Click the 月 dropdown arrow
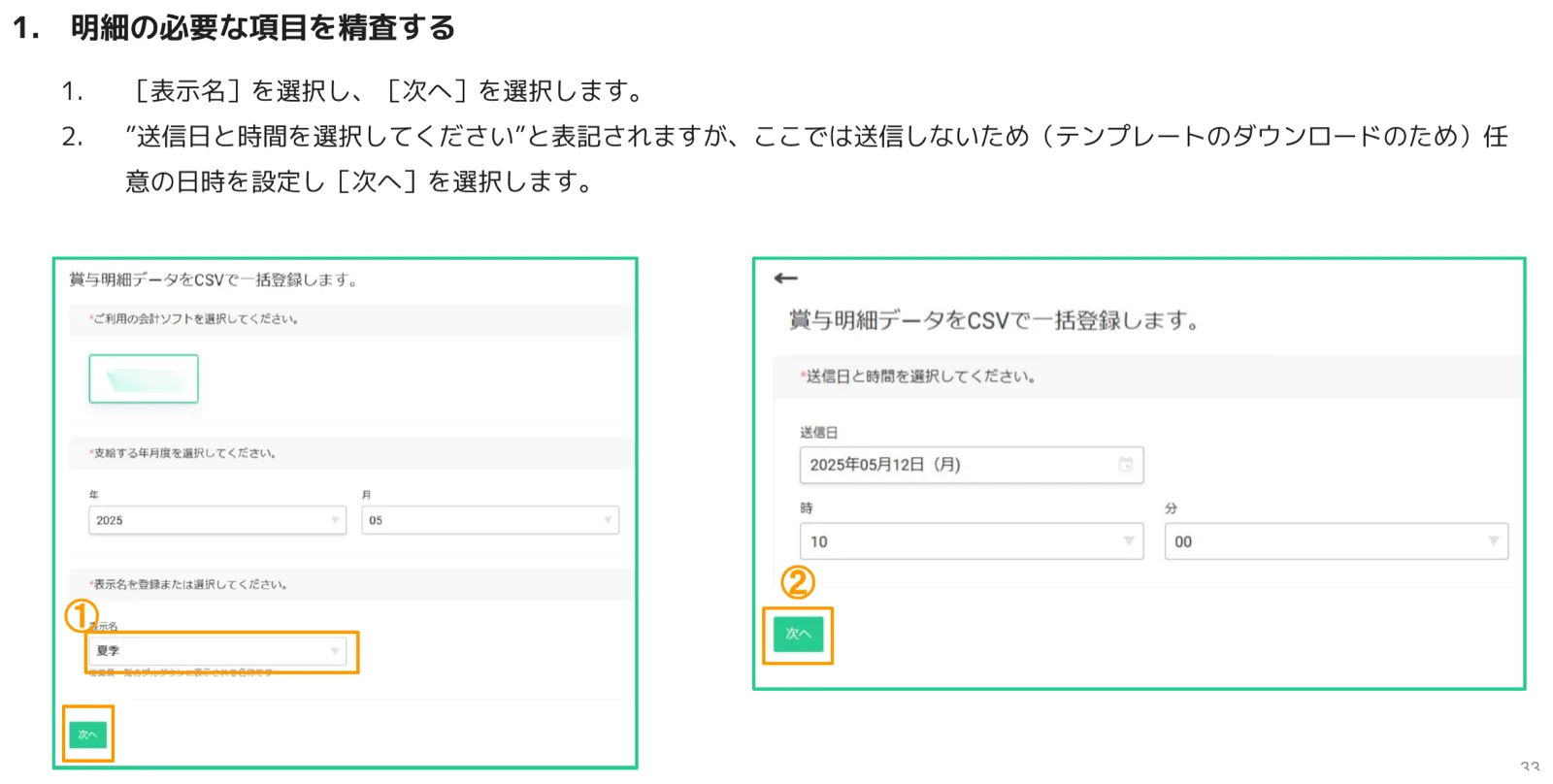Image resolution: width=1553 pixels, height=784 pixels. (608, 520)
